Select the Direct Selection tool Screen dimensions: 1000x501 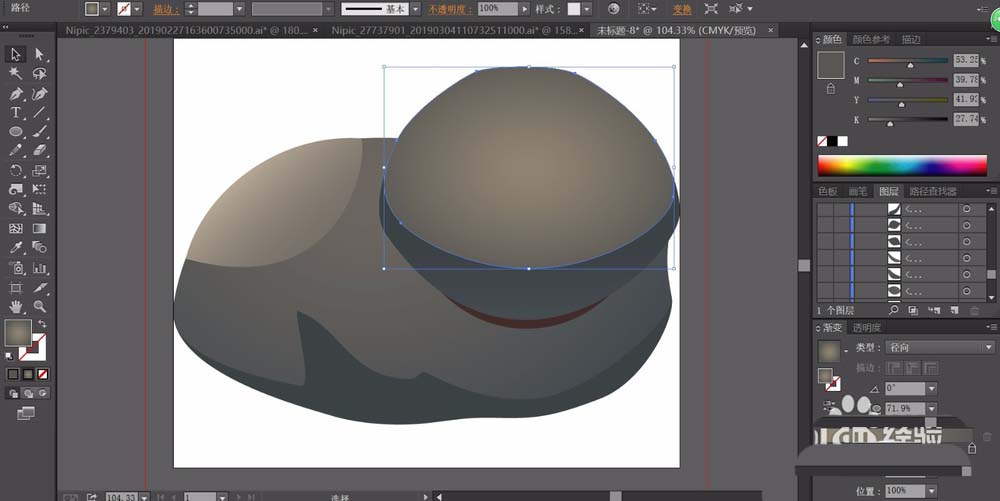point(40,54)
